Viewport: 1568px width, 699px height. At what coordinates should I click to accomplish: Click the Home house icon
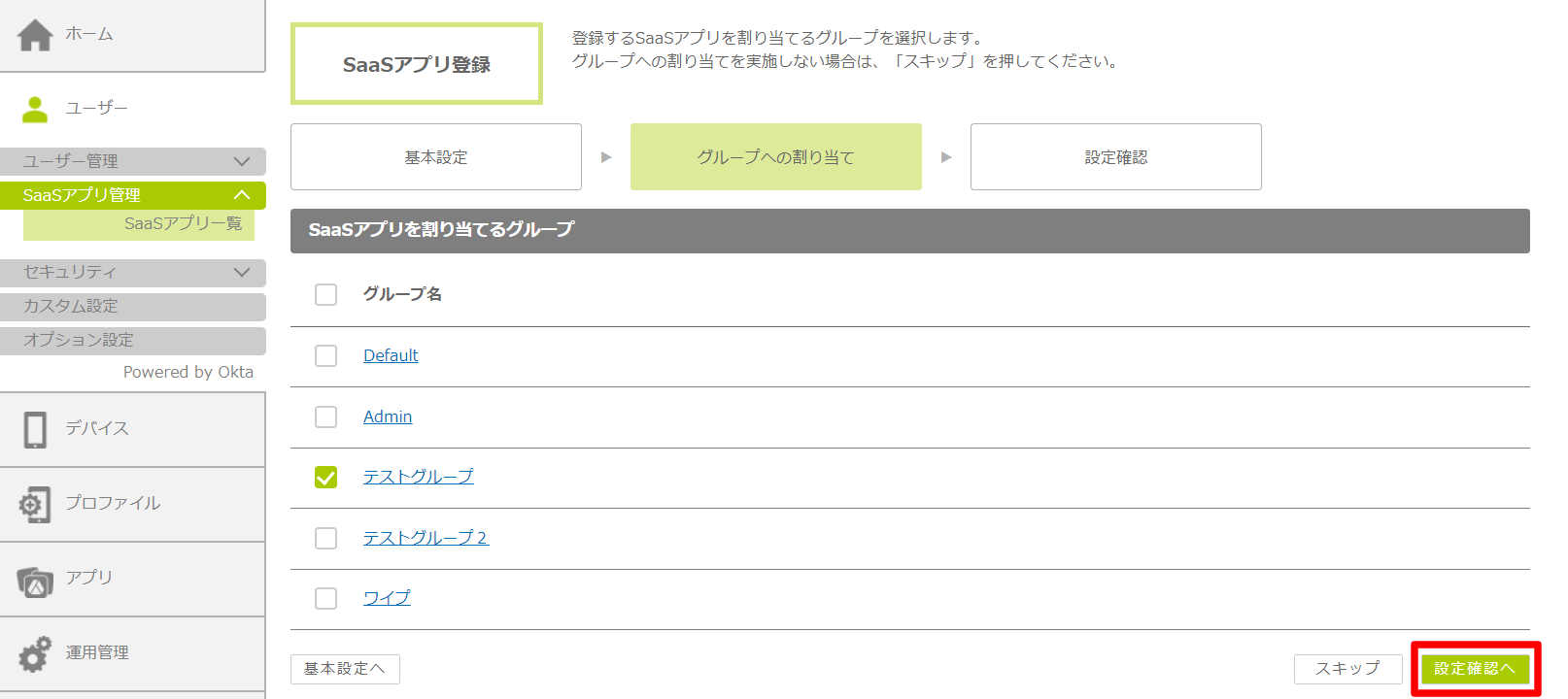click(35, 35)
